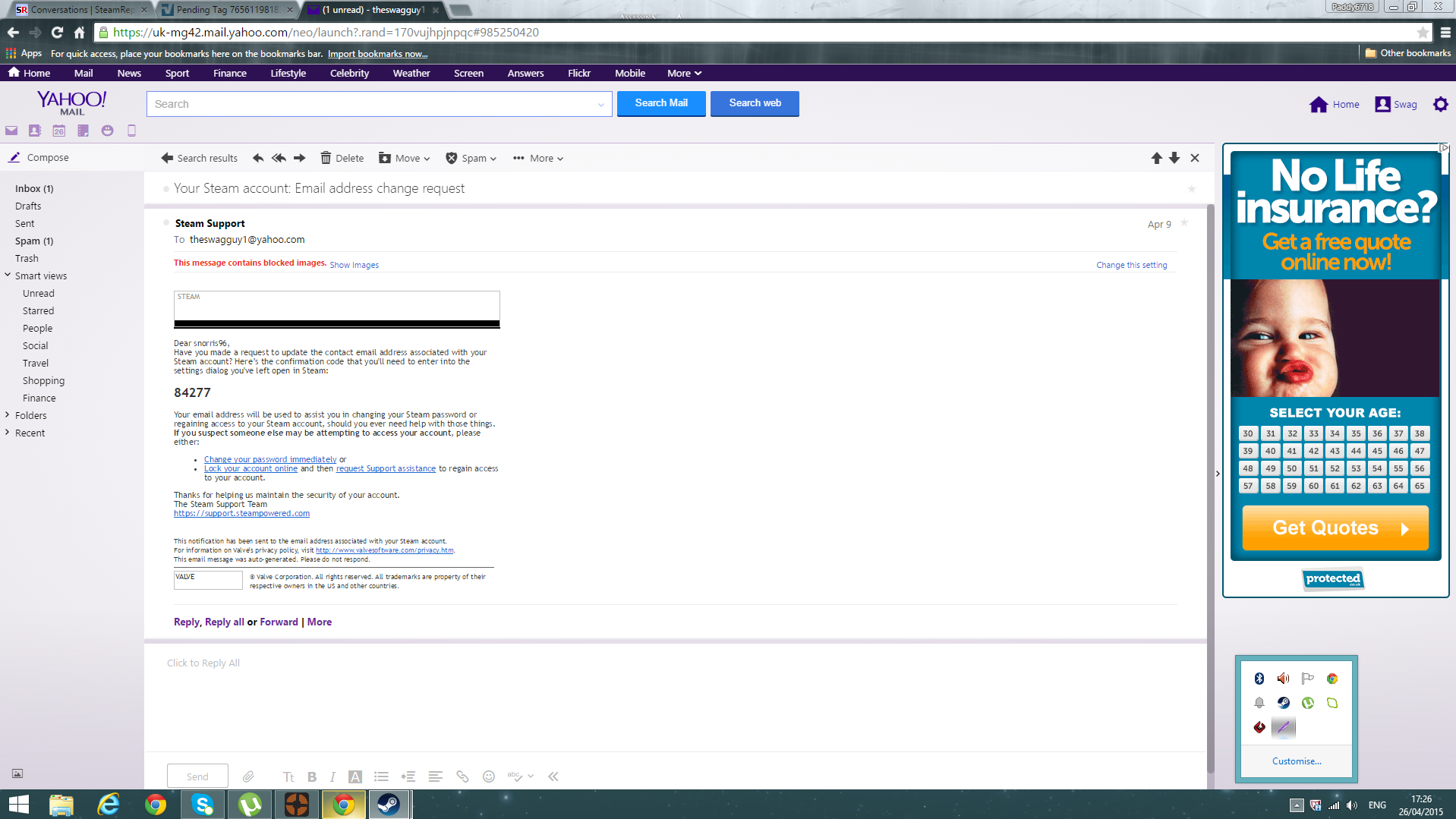This screenshot has width=1456, height=819.
Task: Click Get Quotes button in ad
Action: coord(1335,528)
